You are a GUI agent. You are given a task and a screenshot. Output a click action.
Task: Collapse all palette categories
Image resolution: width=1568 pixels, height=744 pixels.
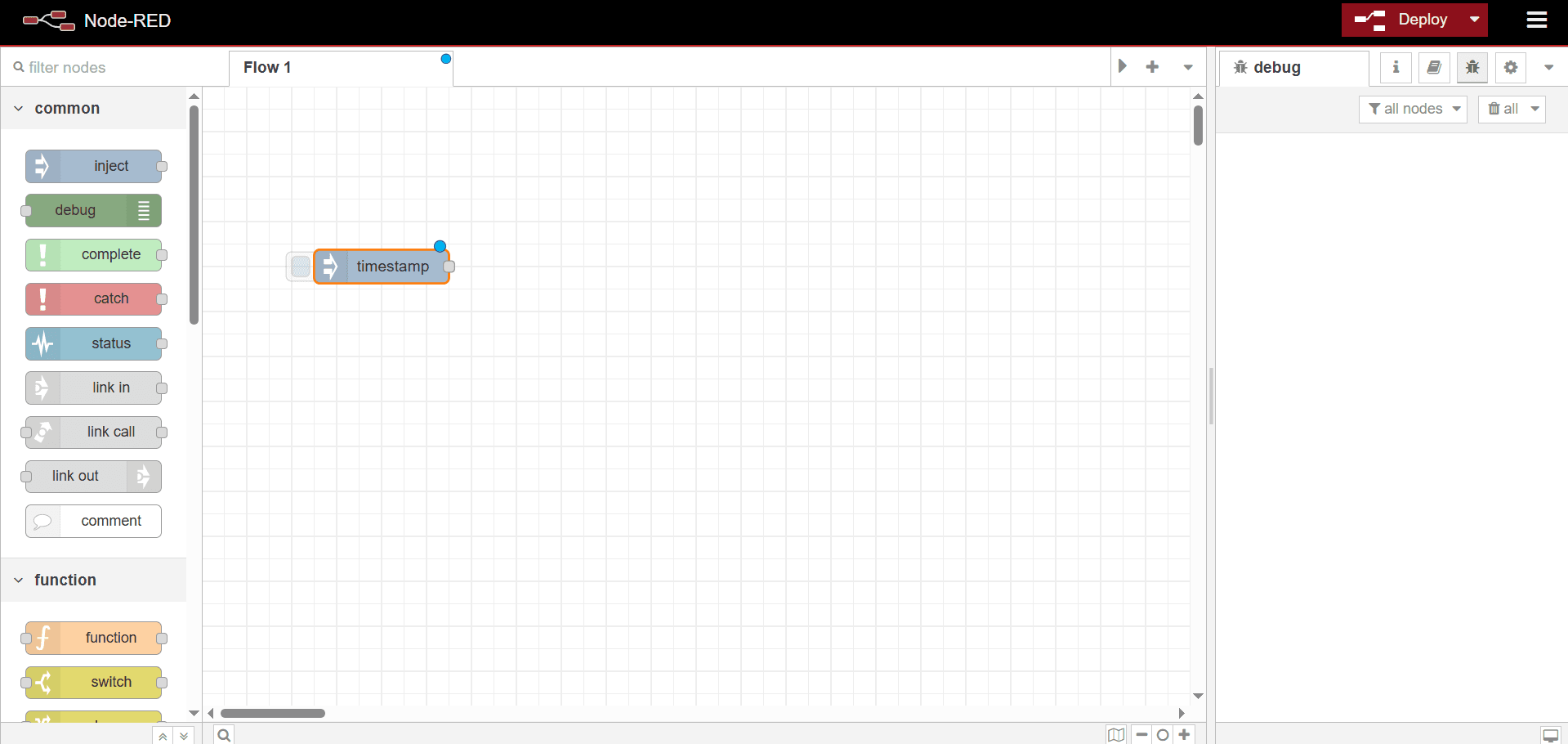(x=163, y=735)
